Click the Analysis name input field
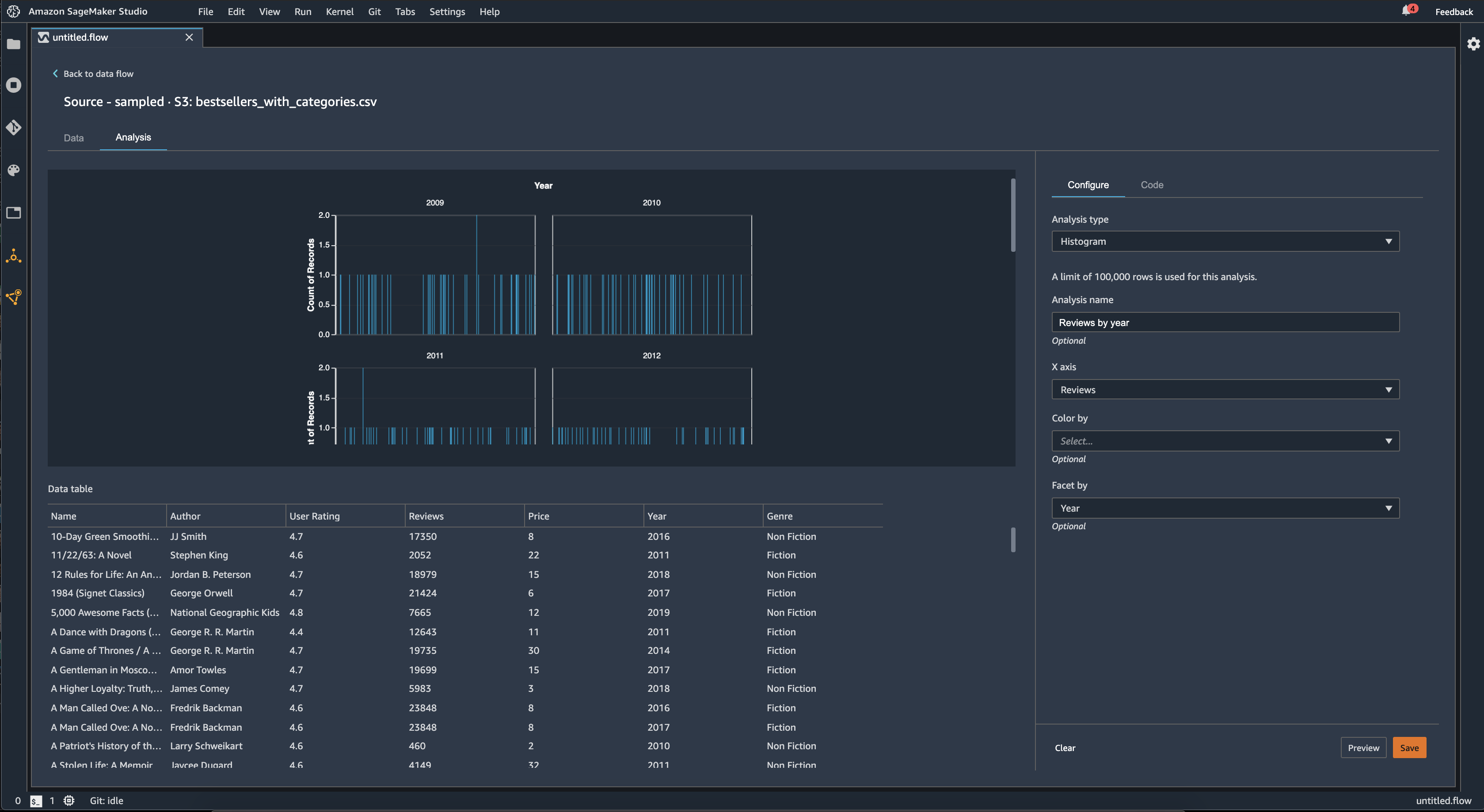The width and height of the screenshot is (1484, 812). 1225,322
